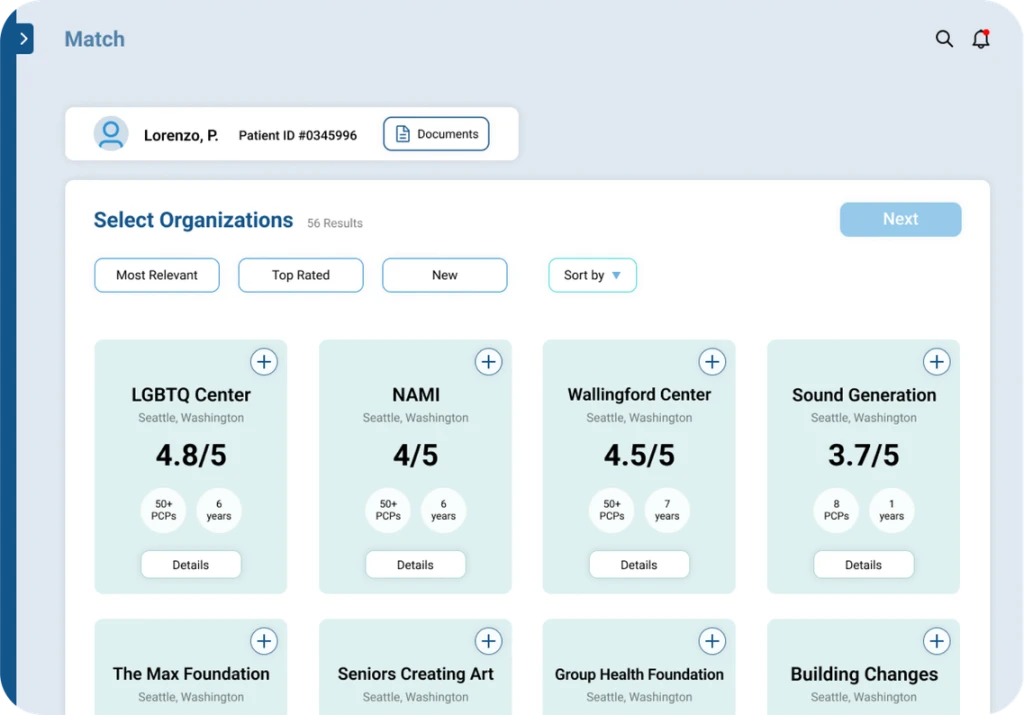The height and width of the screenshot is (715, 1024).
Task: Click the Select Organizations heading
Action: pyautogui.click(x=193, y=220)
